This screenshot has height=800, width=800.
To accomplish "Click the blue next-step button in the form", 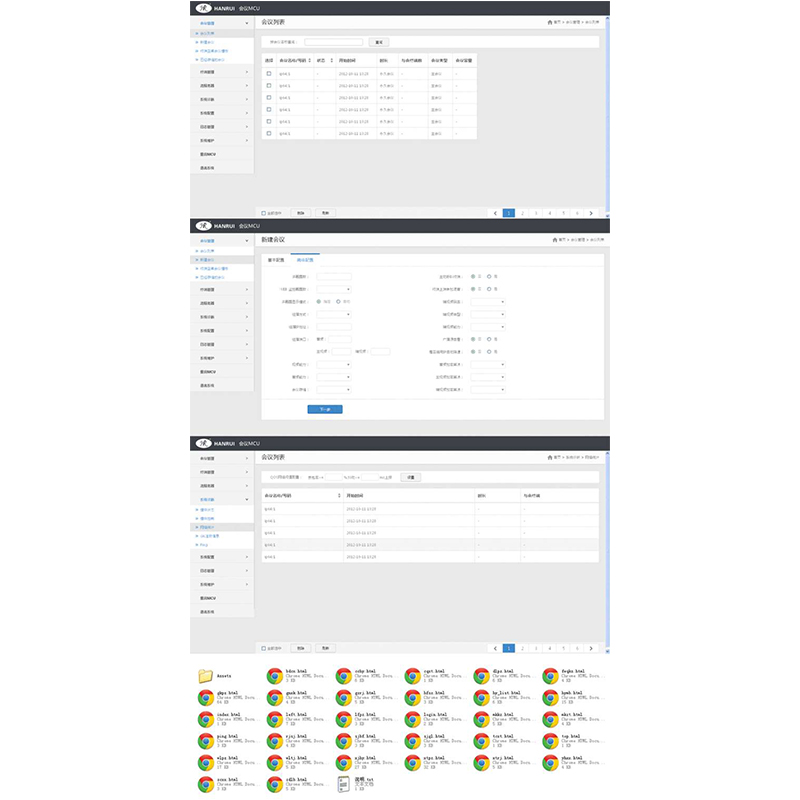I will coord(324,409).
